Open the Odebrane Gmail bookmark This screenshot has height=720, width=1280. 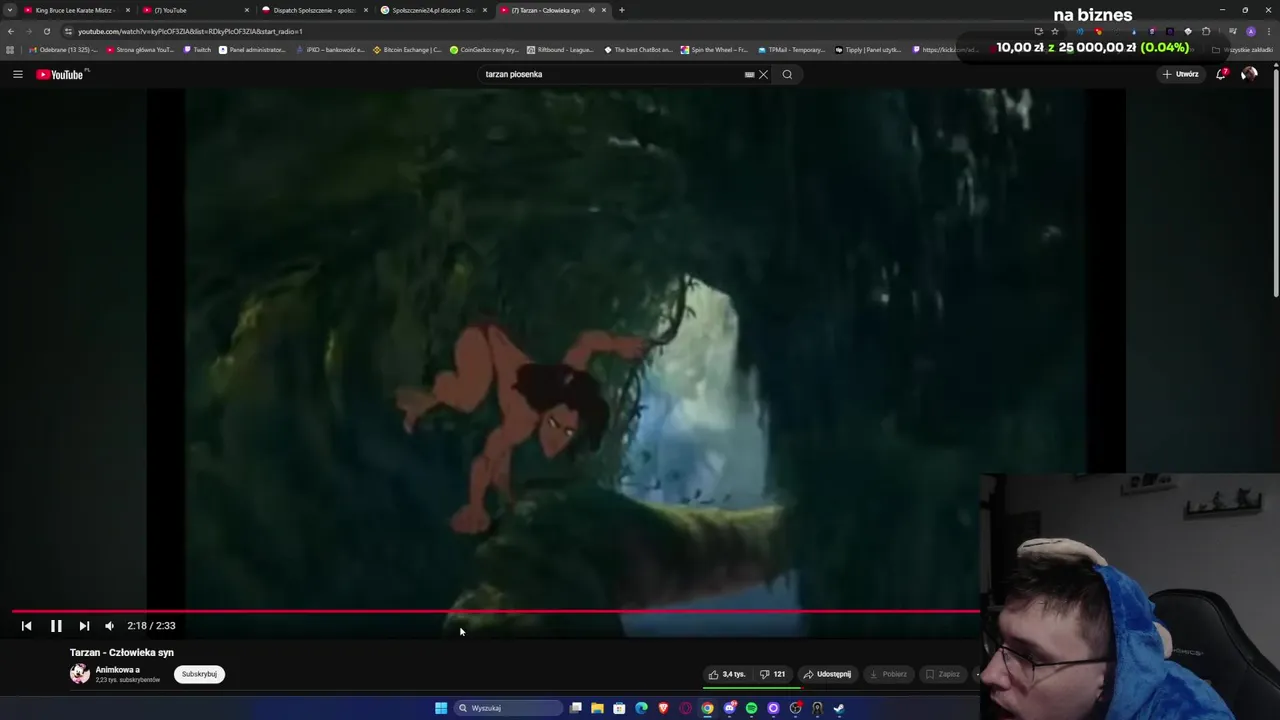click(64, 49)
